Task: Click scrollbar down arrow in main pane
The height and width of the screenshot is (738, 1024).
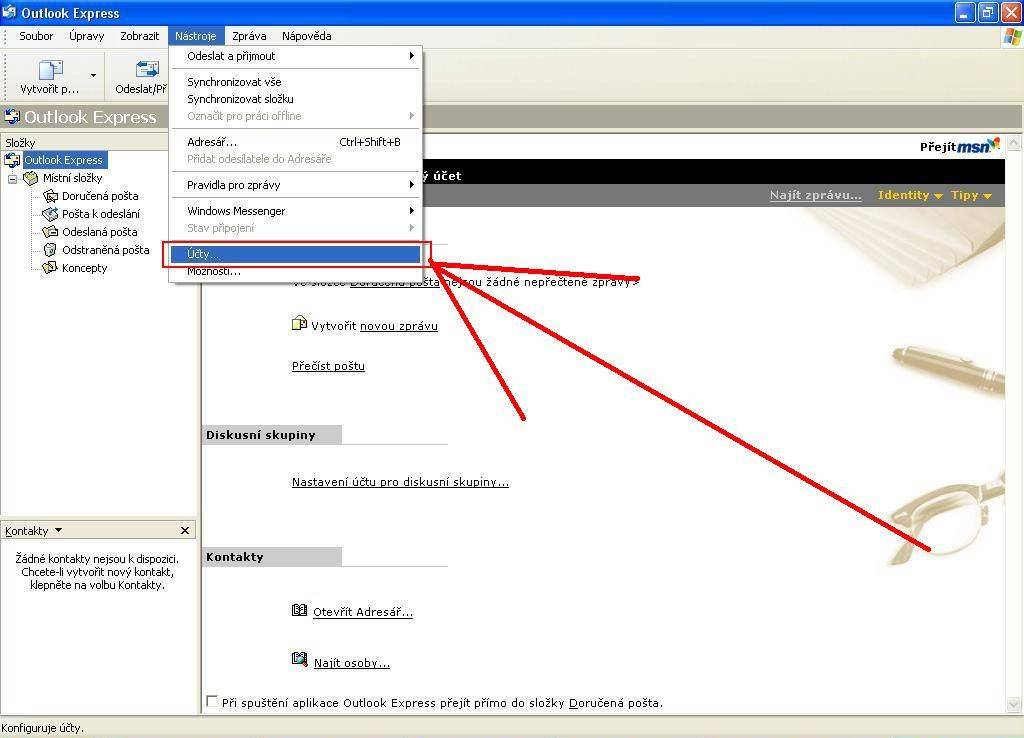Action: click(x=1014, y=704)
